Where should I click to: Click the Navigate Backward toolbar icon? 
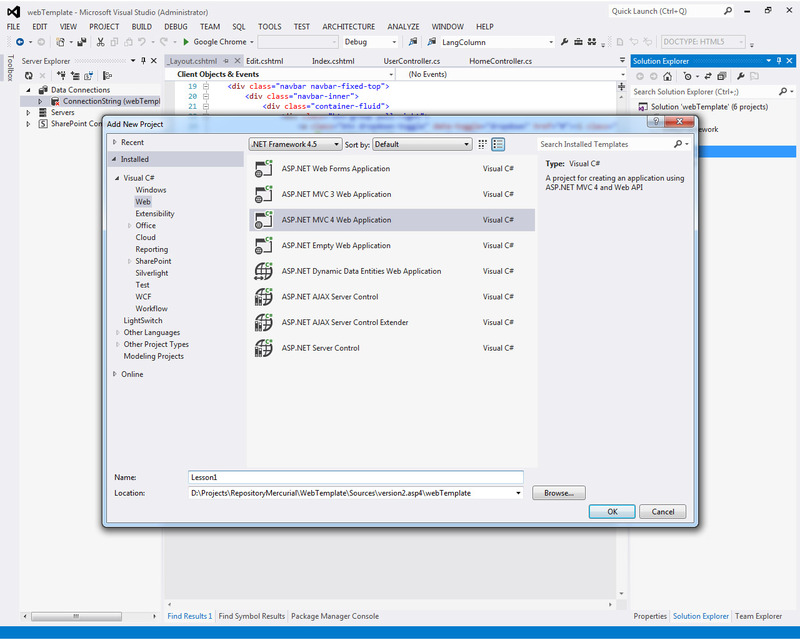(x=20, y=42)
